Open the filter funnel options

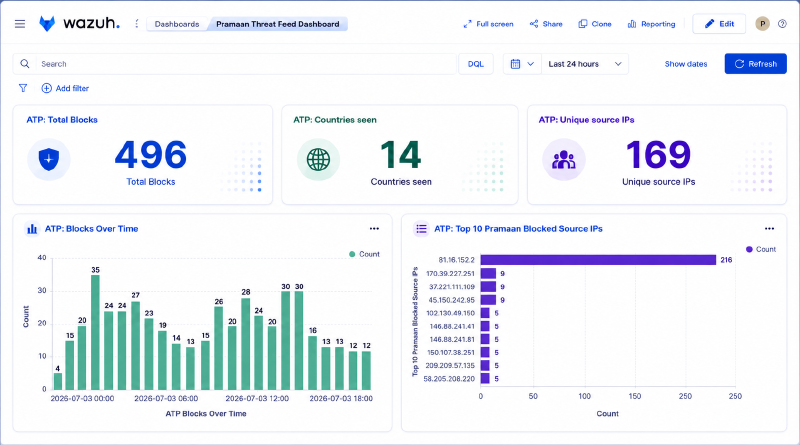tap(23, 88)
